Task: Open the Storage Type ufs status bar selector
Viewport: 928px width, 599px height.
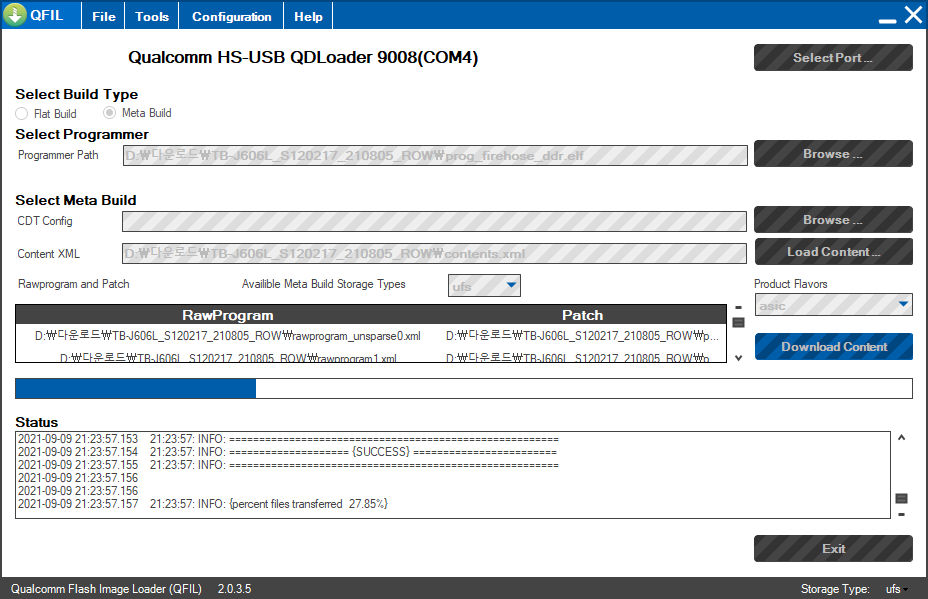Action: (x=895, y=589)
